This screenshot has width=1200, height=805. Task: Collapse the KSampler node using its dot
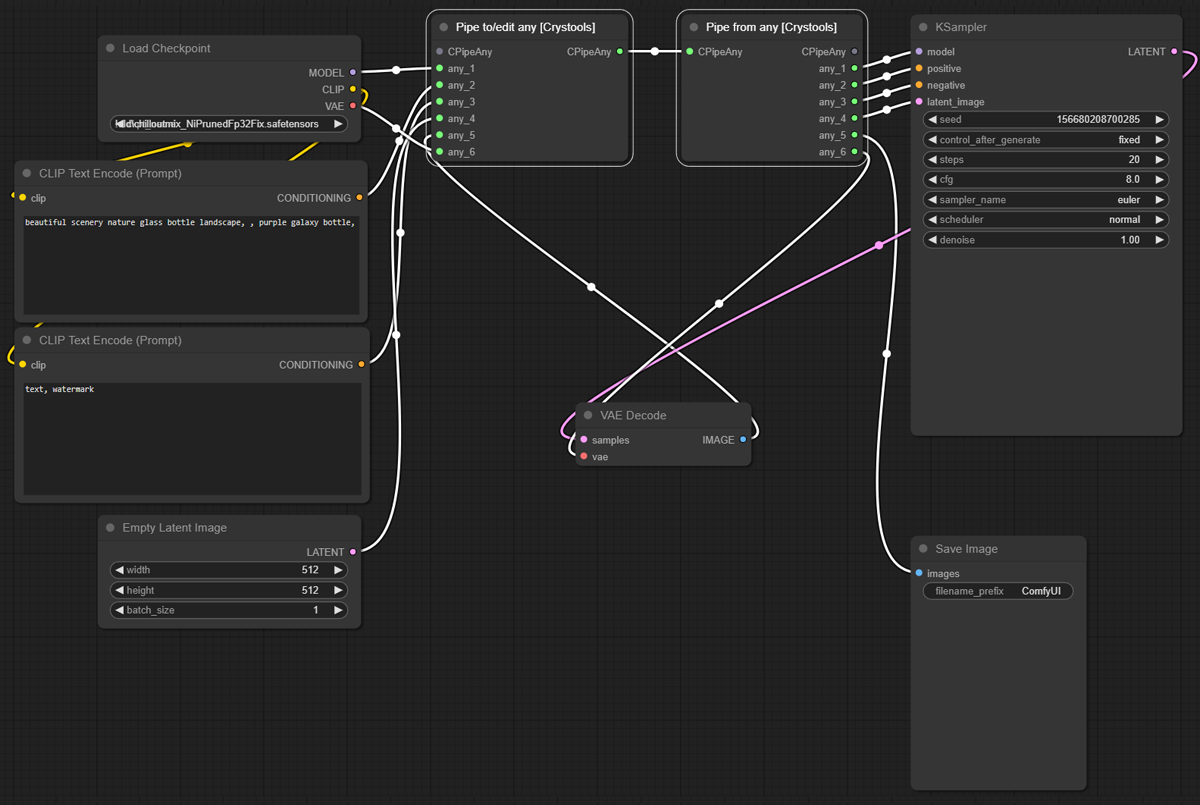(x=923, y=28)
